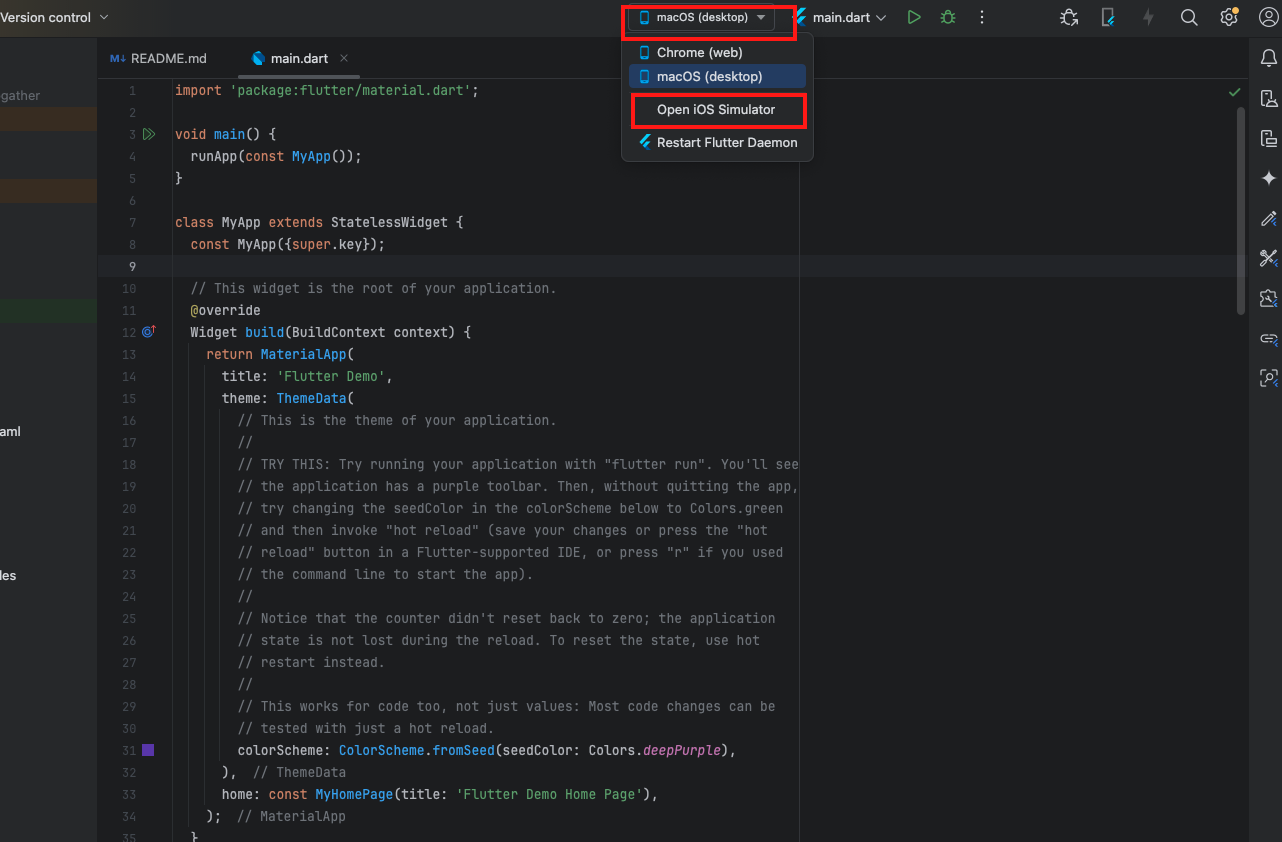Click the 'widget is the root' comment line
The height and width of the screenshot is (842, 1282).
[373, 288]
